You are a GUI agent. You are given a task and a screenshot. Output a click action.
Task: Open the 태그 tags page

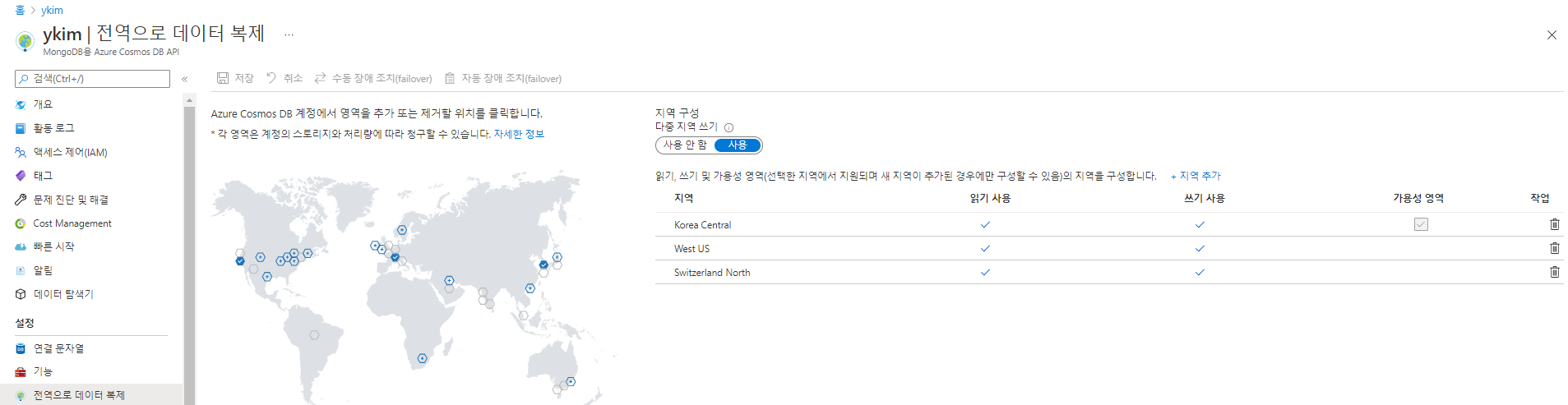click(43, 176)
